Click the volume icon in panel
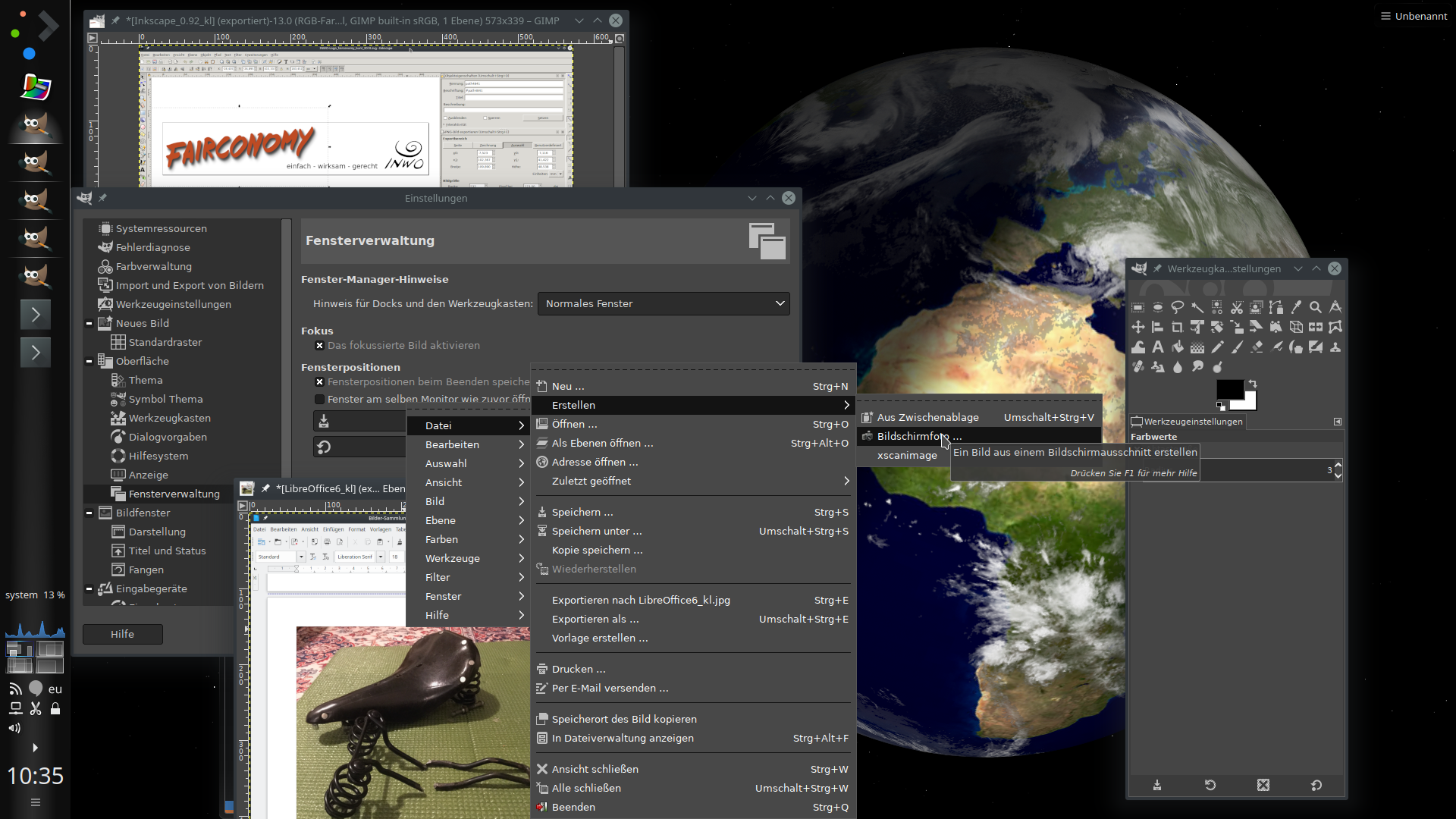This screenshot has height=819, width=1456. click(14, 728)
